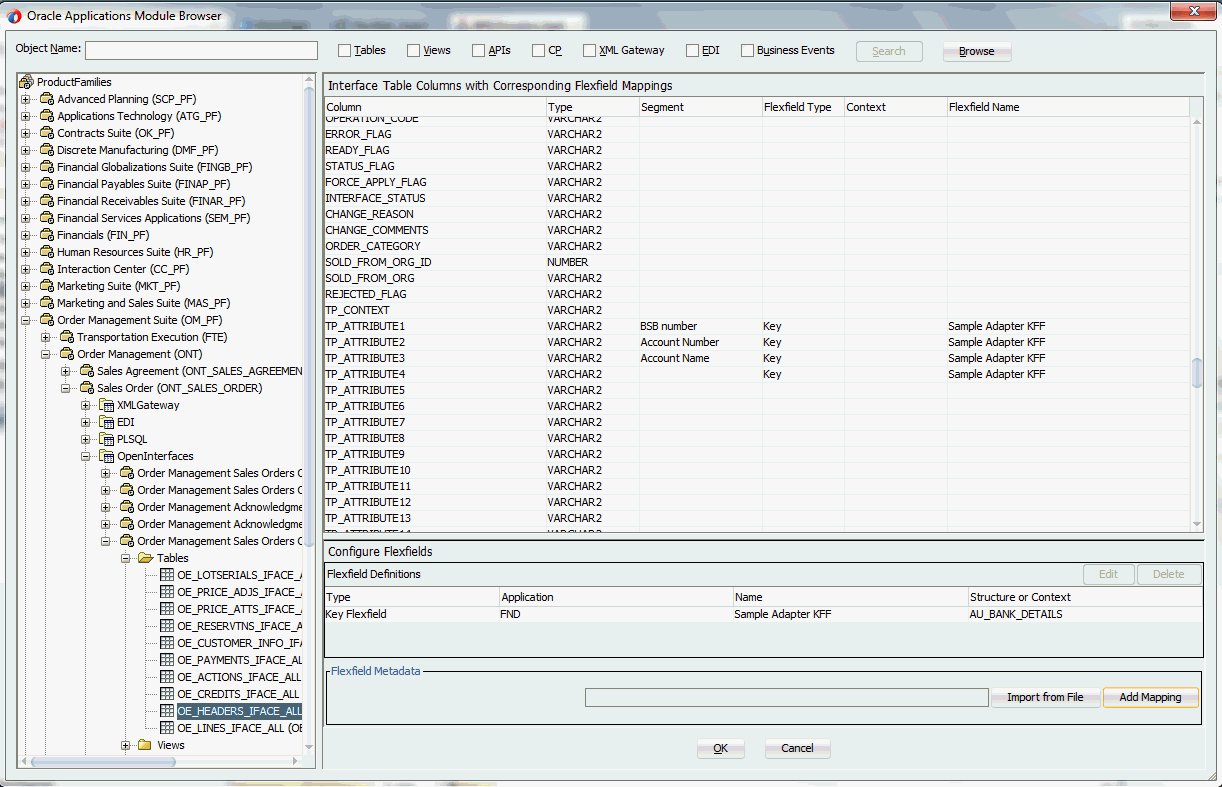
Task: Click the OE_LINES_IFACE_ALL table icon
Action: (x=167, y=728)
